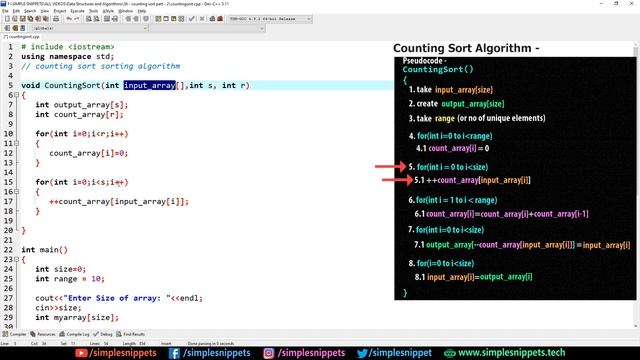This screenshot has width=640, height=360.
Task: Save the current file via toolbar icon
Action: pos(22,19)
